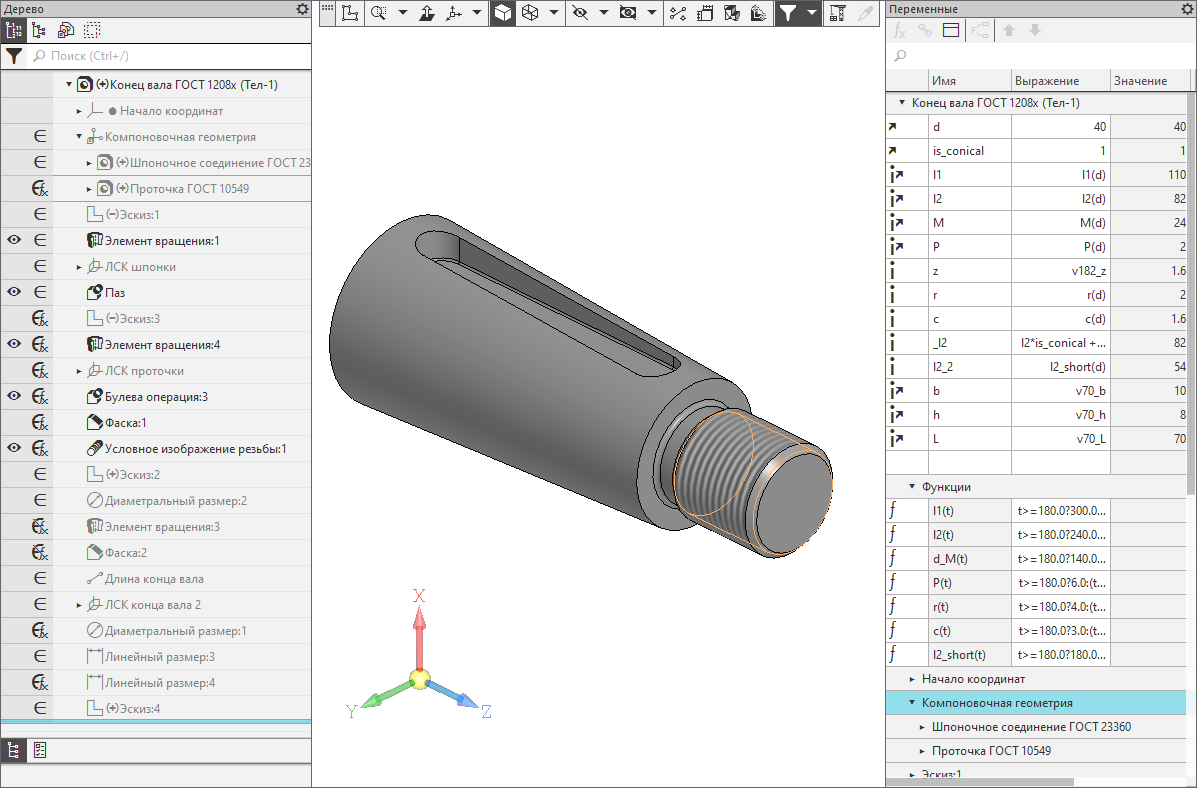Click the table view icon in Variables toolbar
1197x788 pixels.
(x=950, y=31)
